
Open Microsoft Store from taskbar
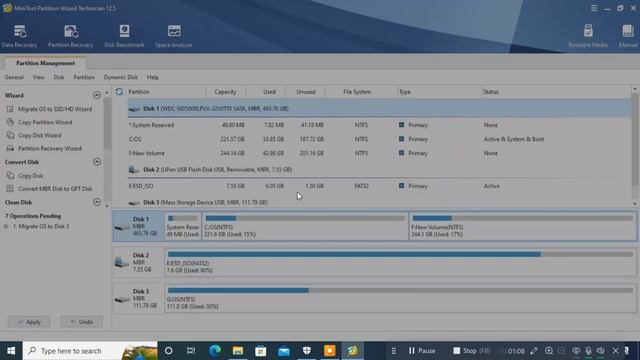click(x=261, y=351)
